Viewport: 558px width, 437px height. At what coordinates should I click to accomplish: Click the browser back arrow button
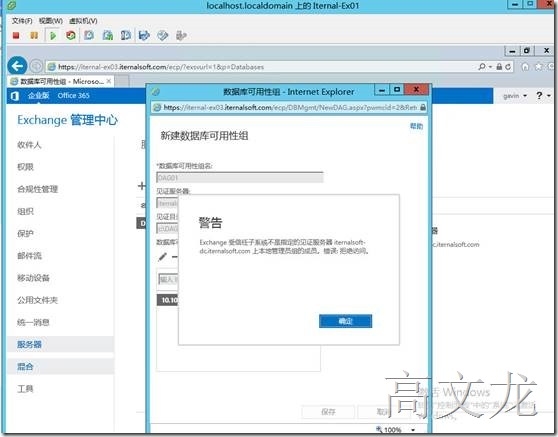[x=17, y=66]
